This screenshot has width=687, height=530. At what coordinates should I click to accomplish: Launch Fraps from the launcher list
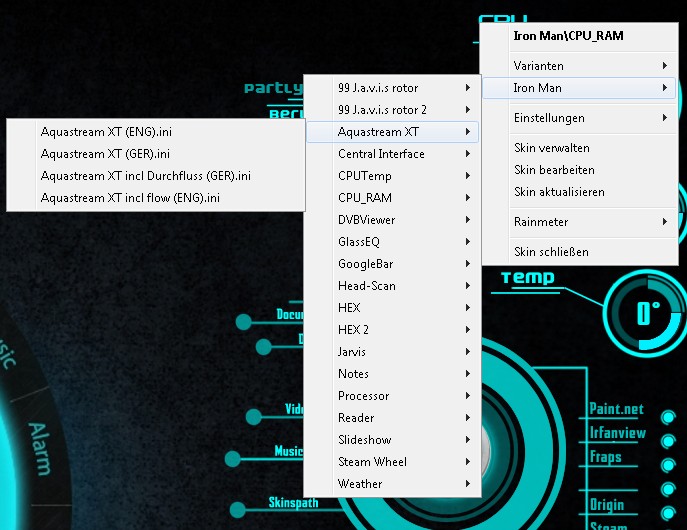click(x=606, y=457)
